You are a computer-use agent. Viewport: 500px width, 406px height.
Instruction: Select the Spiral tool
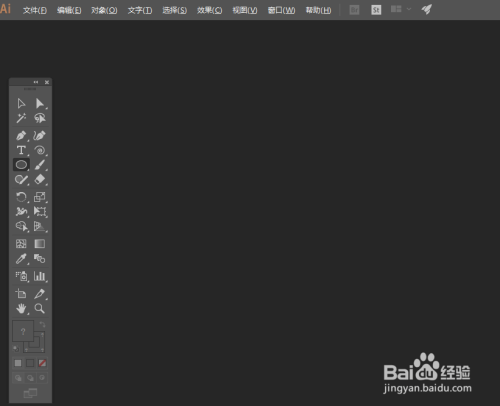click(40, 150)
